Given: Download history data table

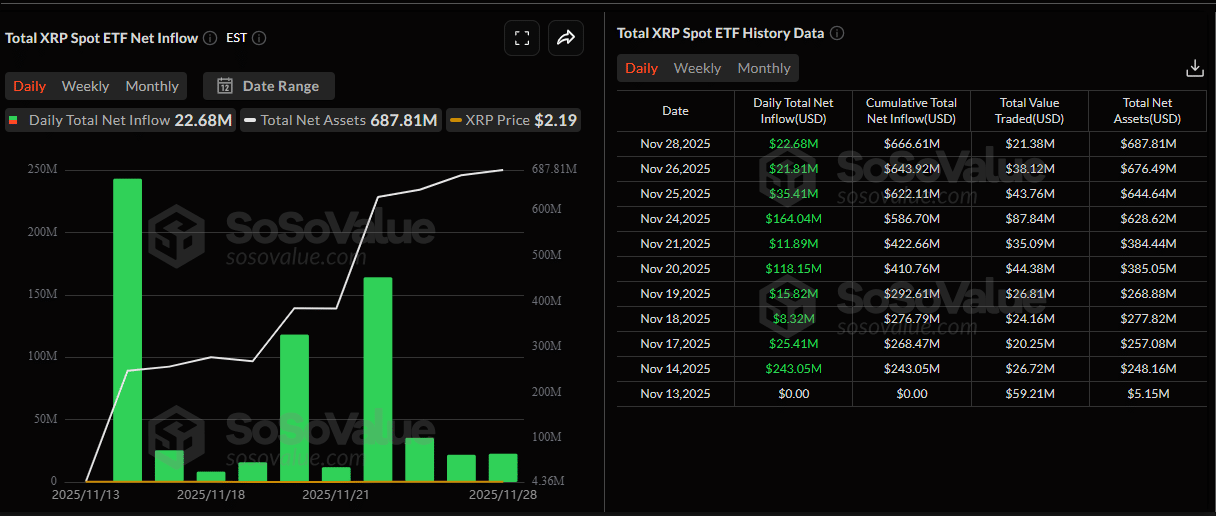Looking at the screenshot, I should 1194,68.
